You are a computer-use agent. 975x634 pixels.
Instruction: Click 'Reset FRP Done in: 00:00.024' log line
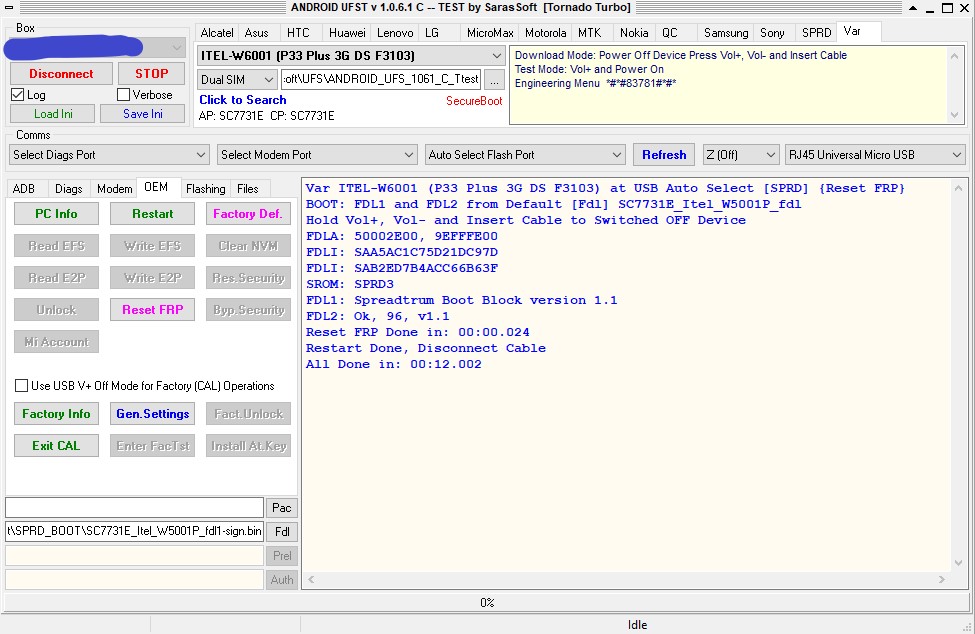[417, 332]
